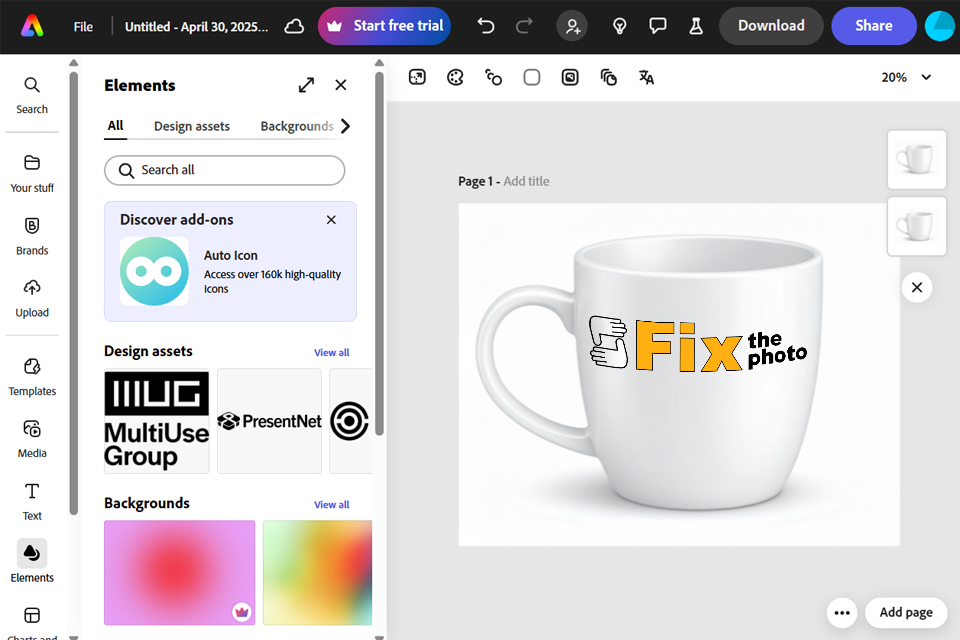Open the comments speech bubble
The image size is (960, 640).
658,26
